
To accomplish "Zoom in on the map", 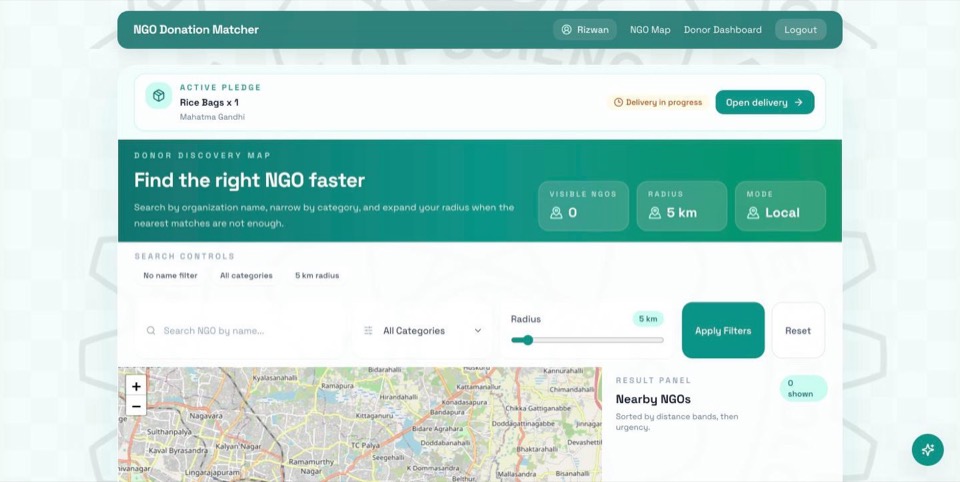I will pos(136,386).
